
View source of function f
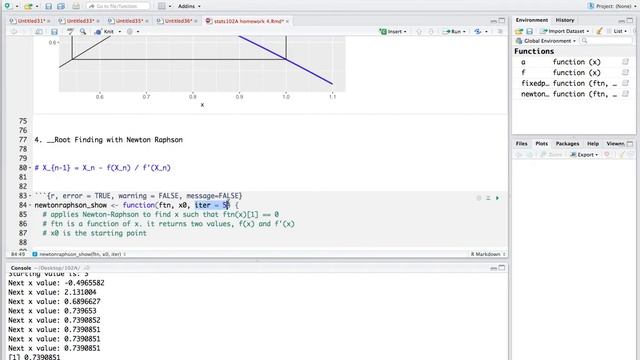pos(625,73)
